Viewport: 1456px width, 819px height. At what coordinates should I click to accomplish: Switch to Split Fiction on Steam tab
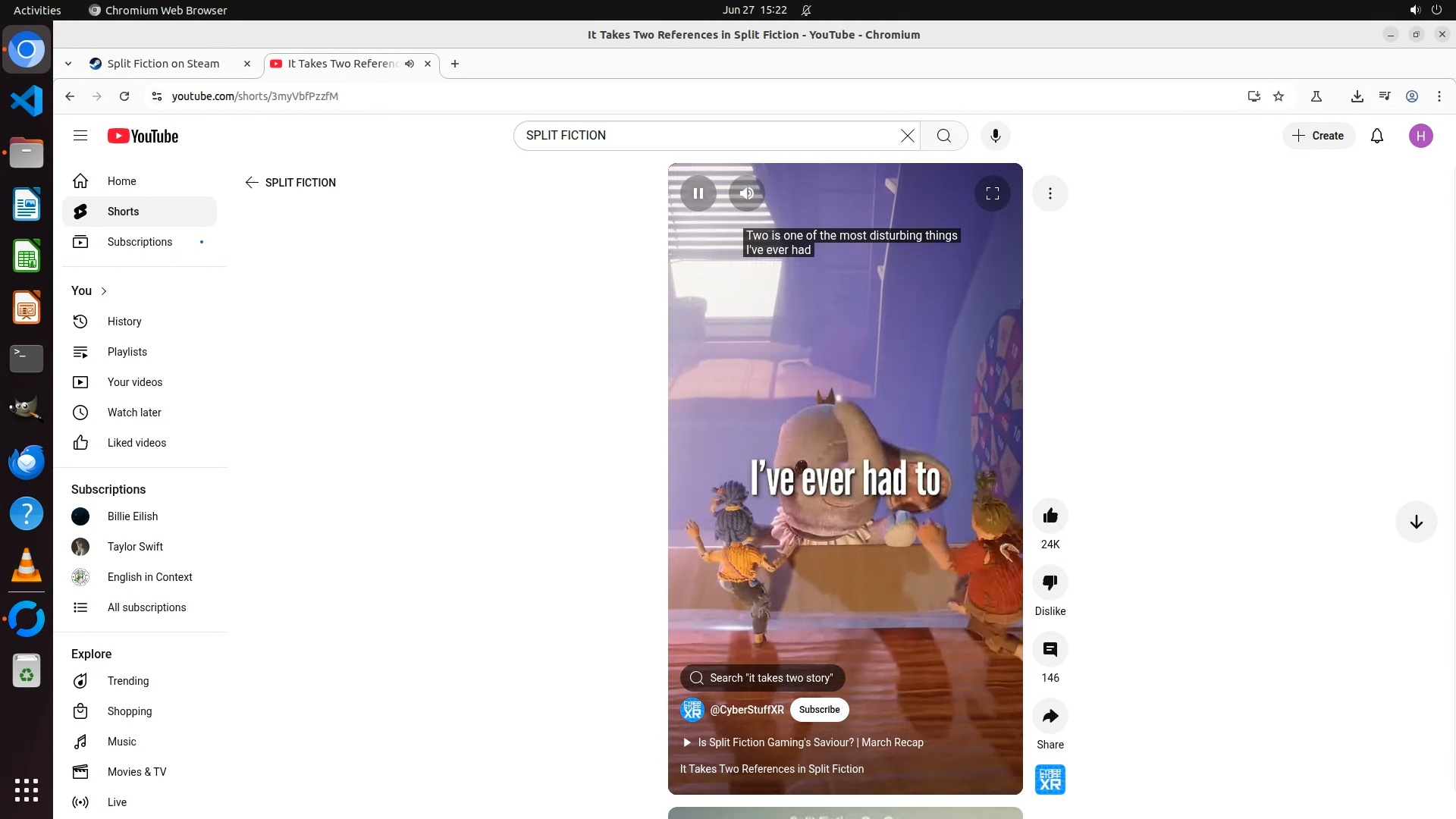coord(163,64)
